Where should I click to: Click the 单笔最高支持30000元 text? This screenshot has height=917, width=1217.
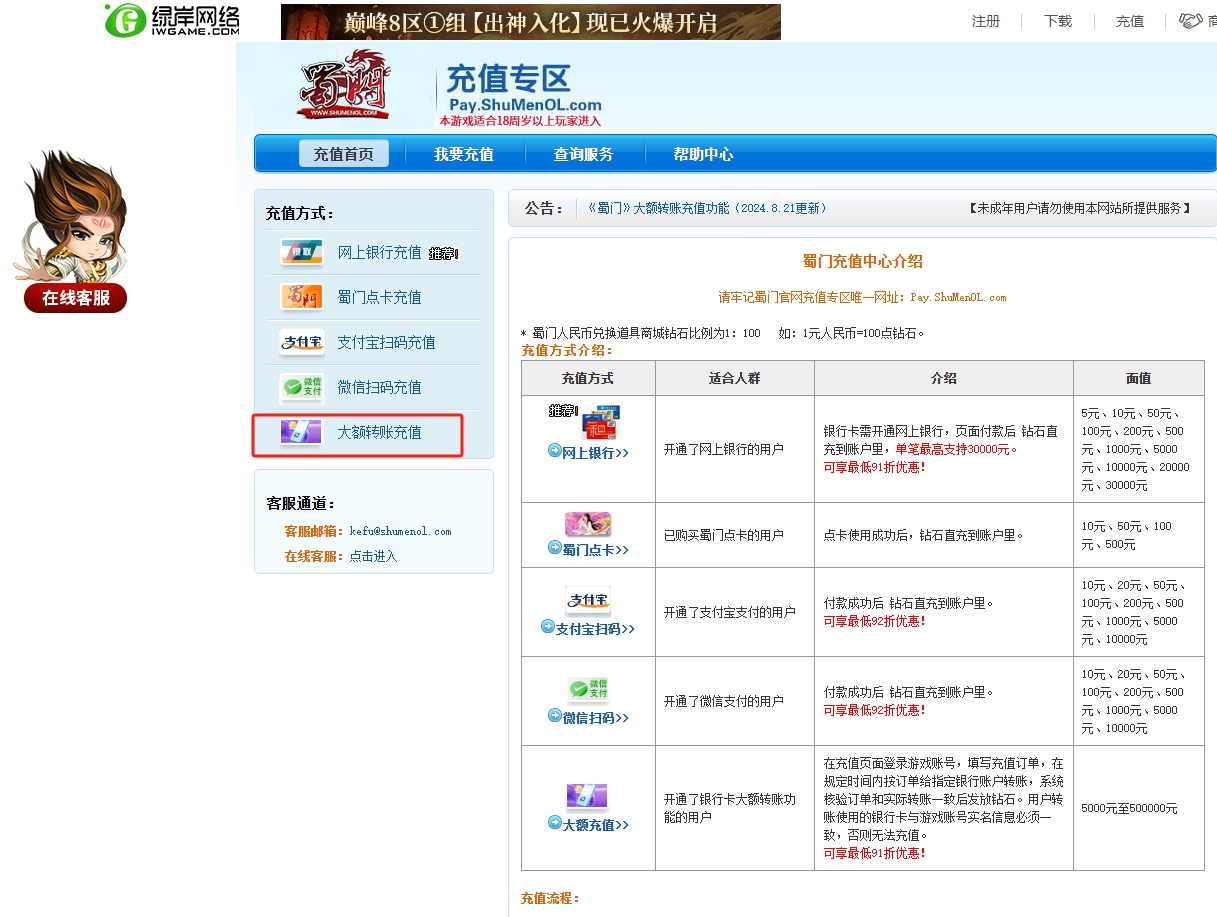pos(955,449)
